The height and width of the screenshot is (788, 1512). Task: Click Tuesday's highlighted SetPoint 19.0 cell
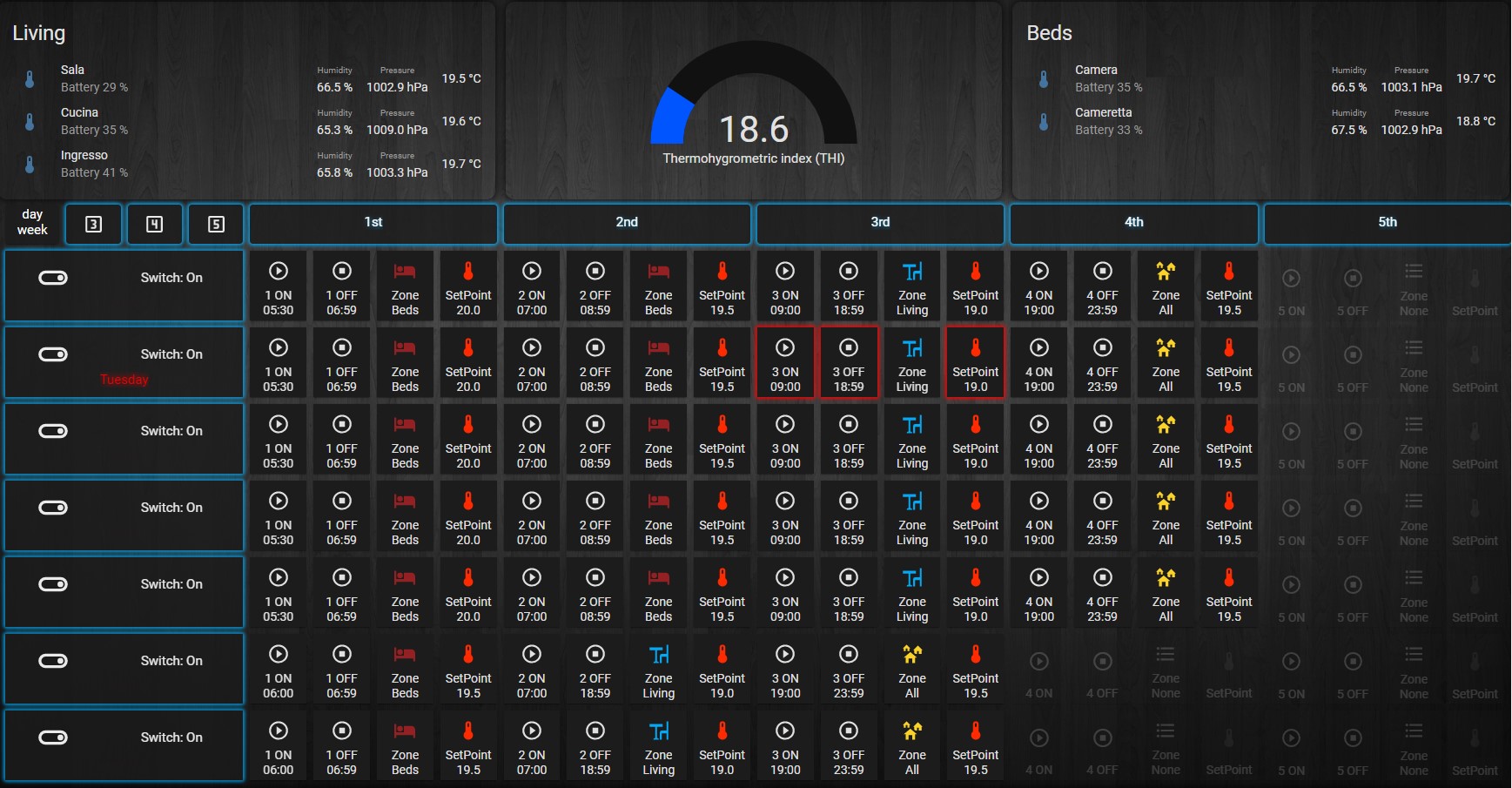tap(976, 363)
